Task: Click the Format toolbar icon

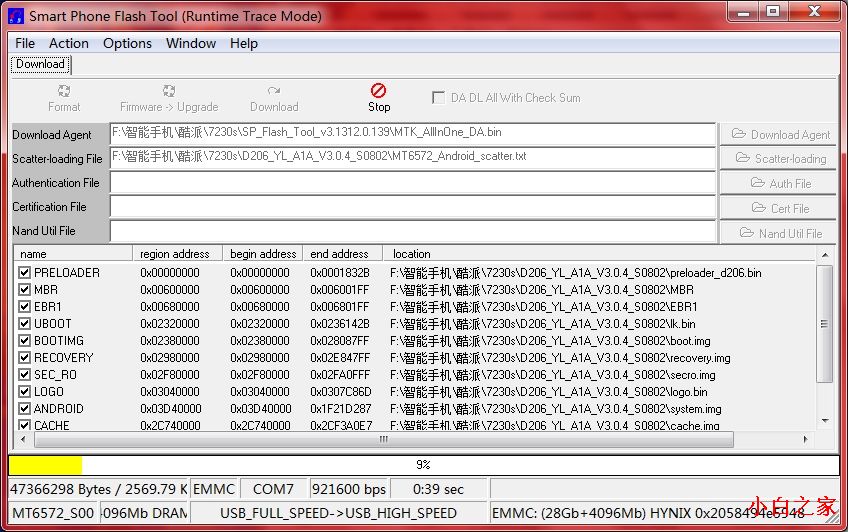Action: click(x=64, y=90)
